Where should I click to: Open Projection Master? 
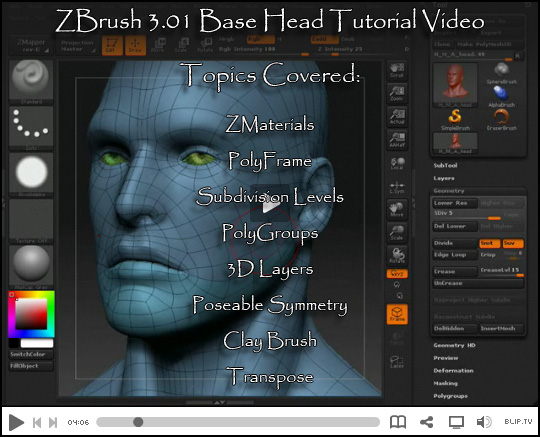77,46
